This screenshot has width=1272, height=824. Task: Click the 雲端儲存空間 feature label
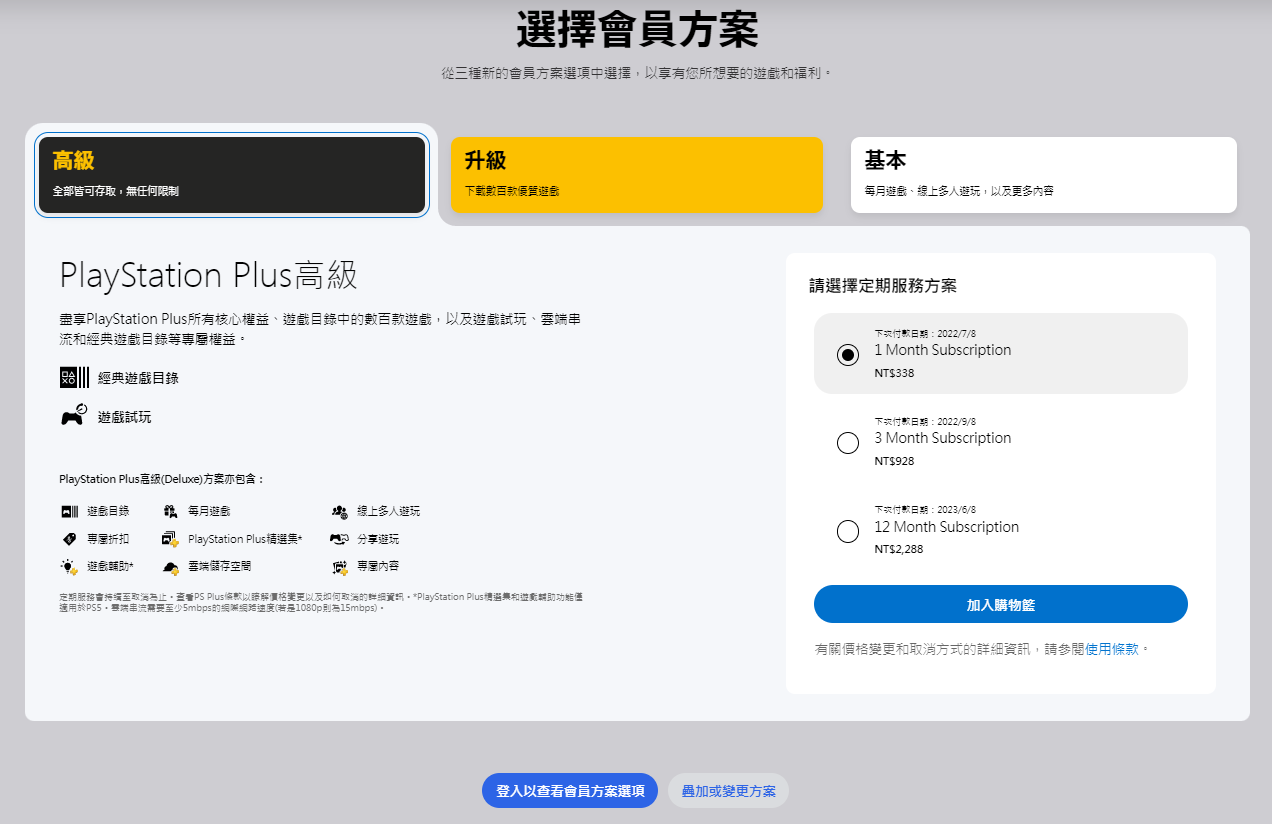[x=220, y=567]
